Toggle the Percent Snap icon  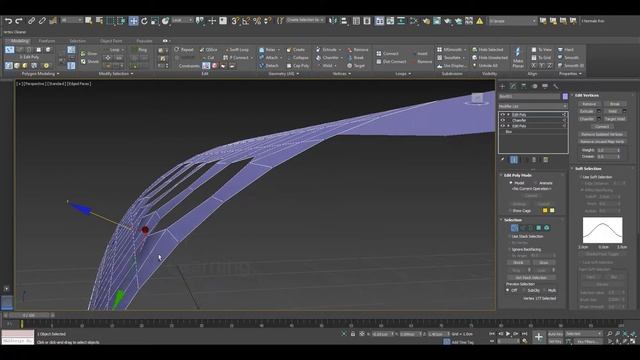click(257, 21)
